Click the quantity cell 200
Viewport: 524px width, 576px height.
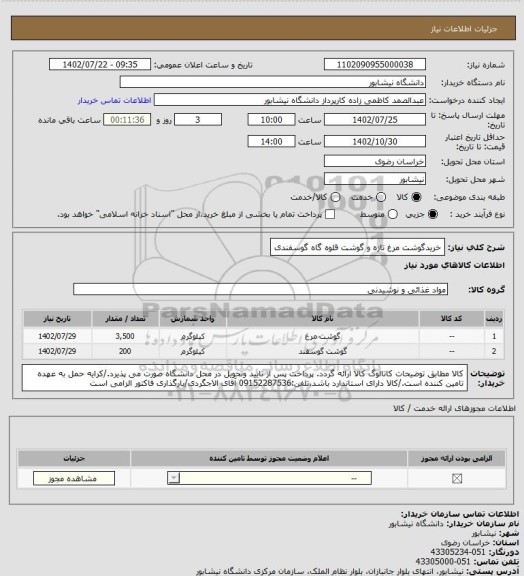click(x=125, y=351)
